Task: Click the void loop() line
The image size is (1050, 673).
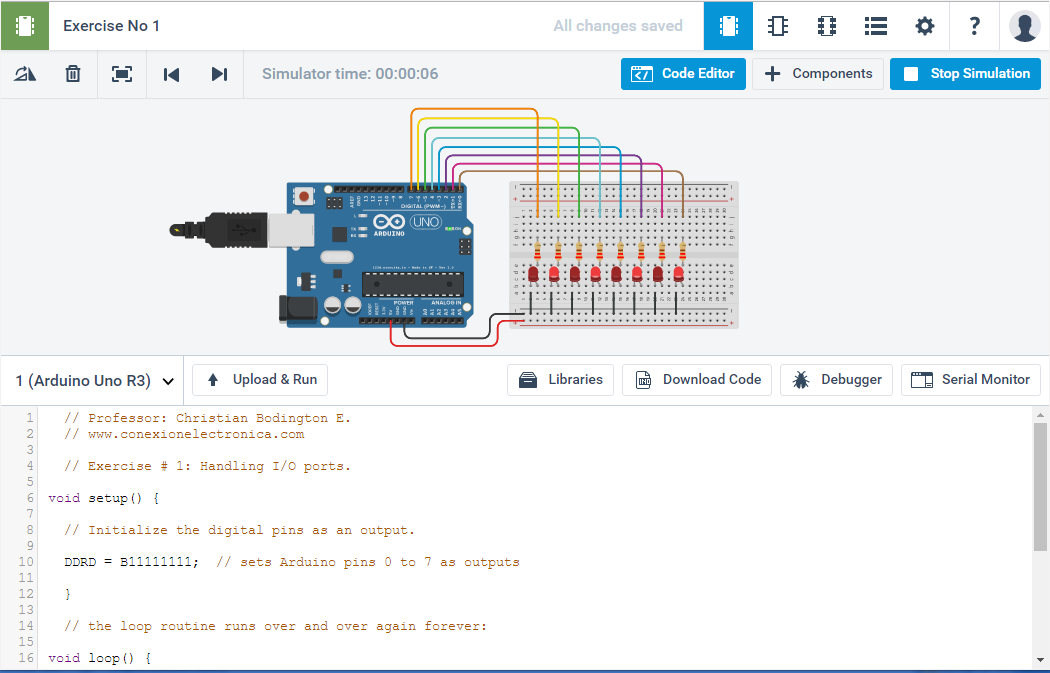Action: coord(100,658)
